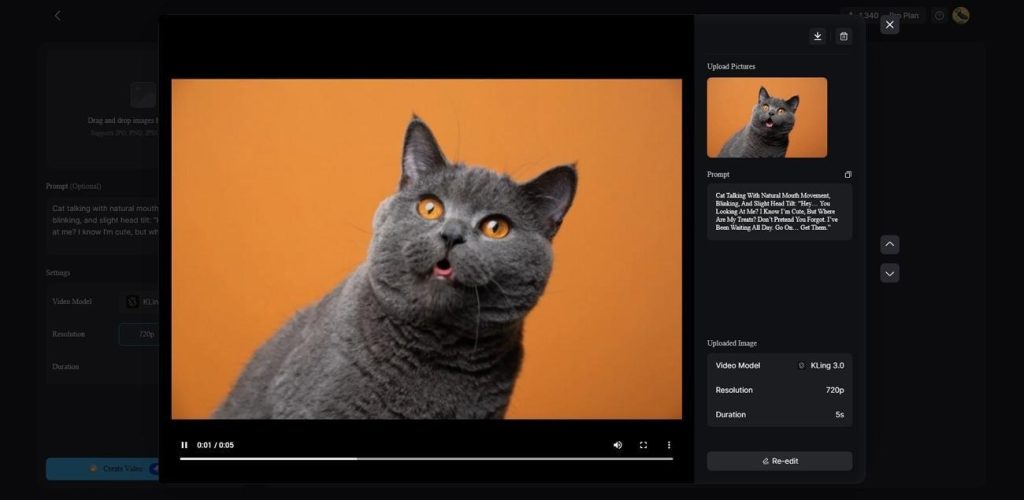1024x500 pixels.
Task: Switch the video player to fullscreen
Action: pos(643,445)
